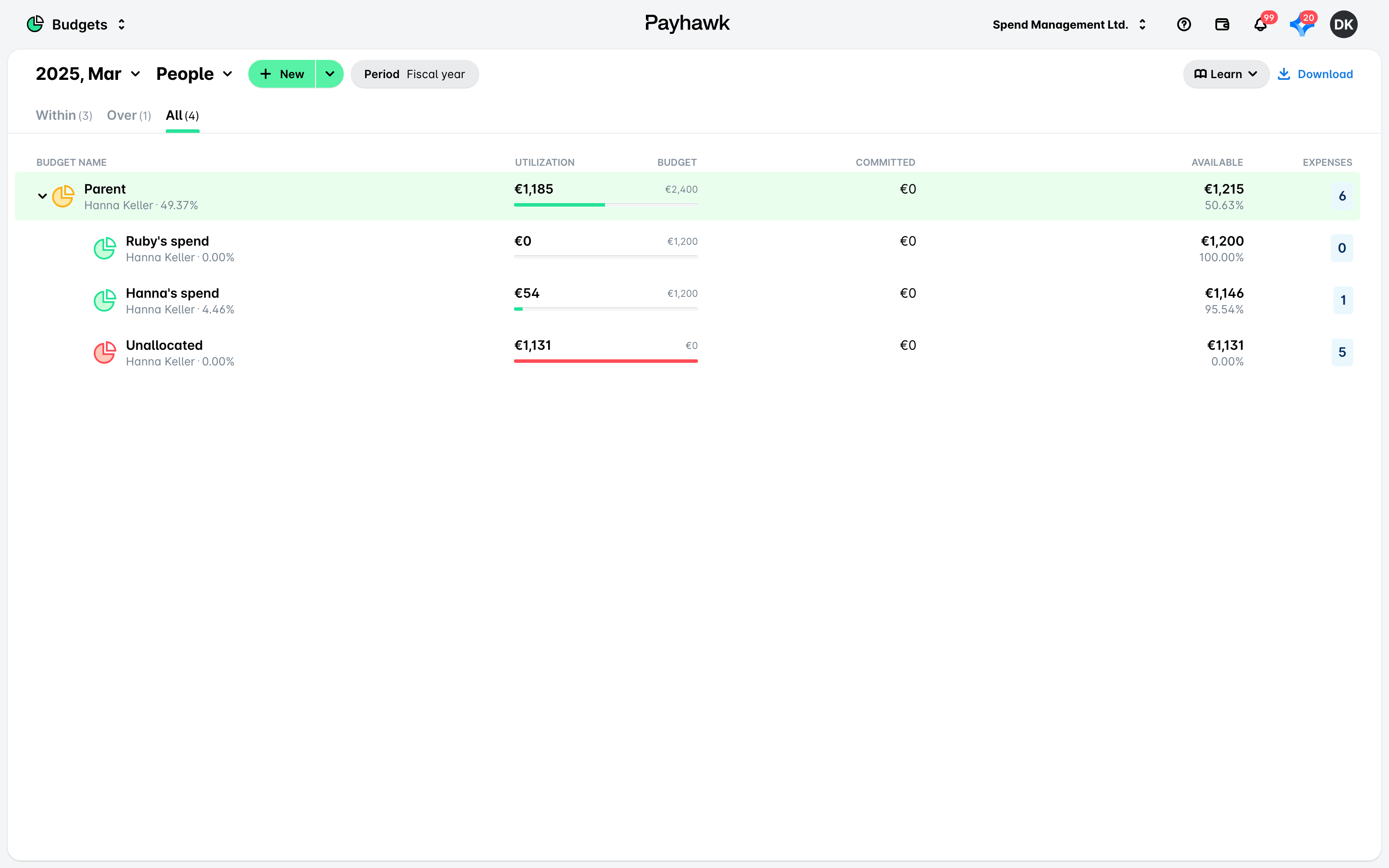Switch to the Over (1) tab
The height and width of the screenshot is (868, 1389).
click(x=128, y=115)
